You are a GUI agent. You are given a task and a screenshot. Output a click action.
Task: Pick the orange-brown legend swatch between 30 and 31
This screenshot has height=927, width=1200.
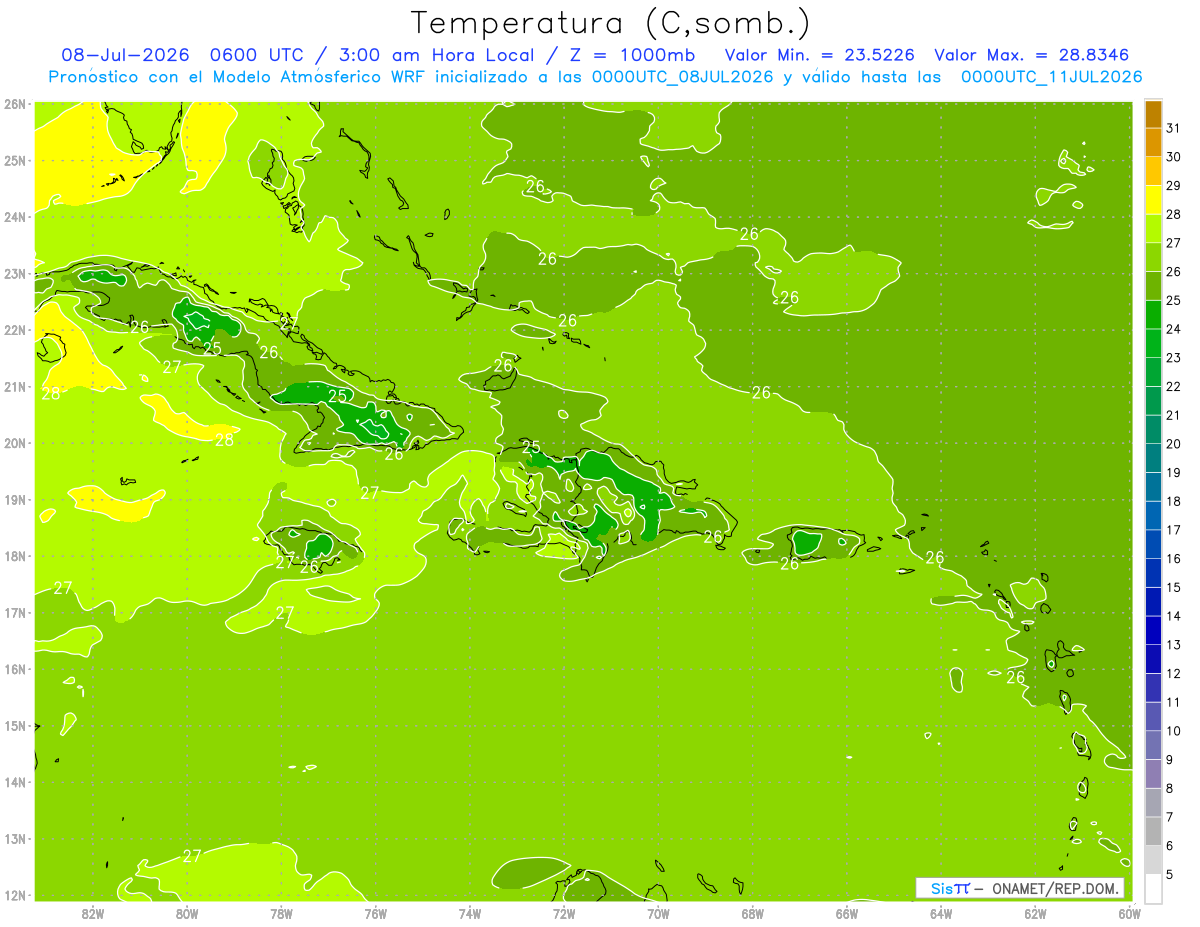tap(1153, 143)
